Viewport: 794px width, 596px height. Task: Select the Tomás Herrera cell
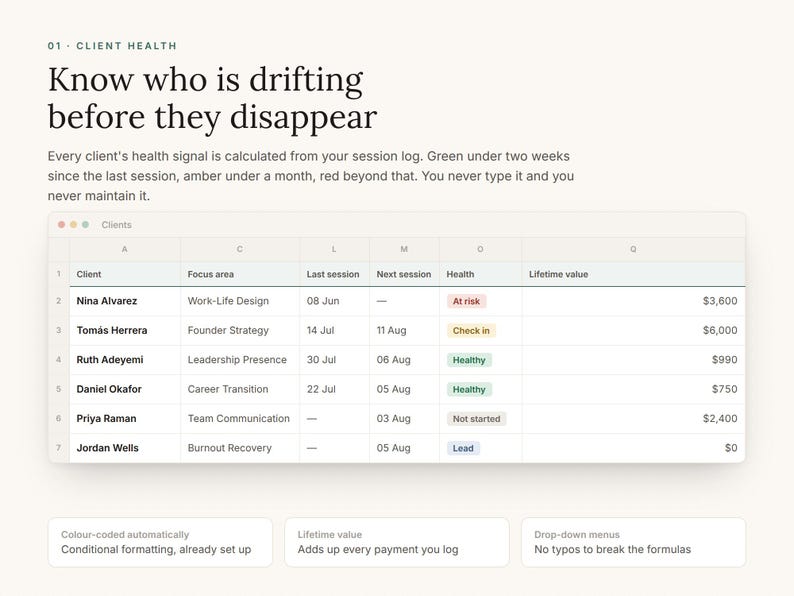pos(125,330)
